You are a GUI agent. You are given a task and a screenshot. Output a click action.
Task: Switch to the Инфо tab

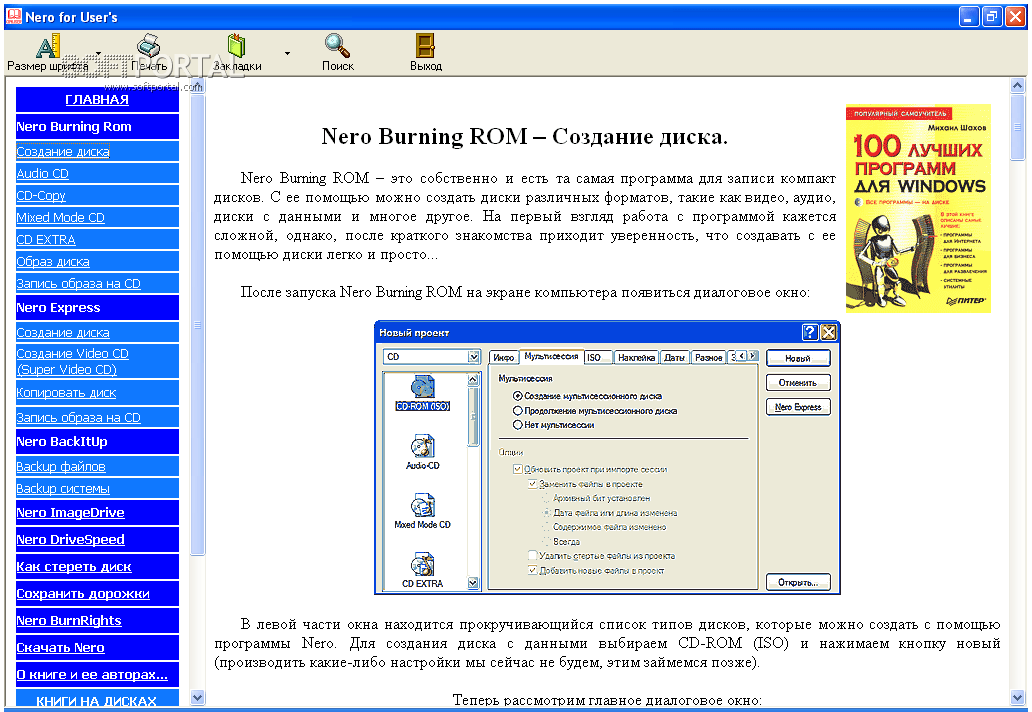(503, 357)
